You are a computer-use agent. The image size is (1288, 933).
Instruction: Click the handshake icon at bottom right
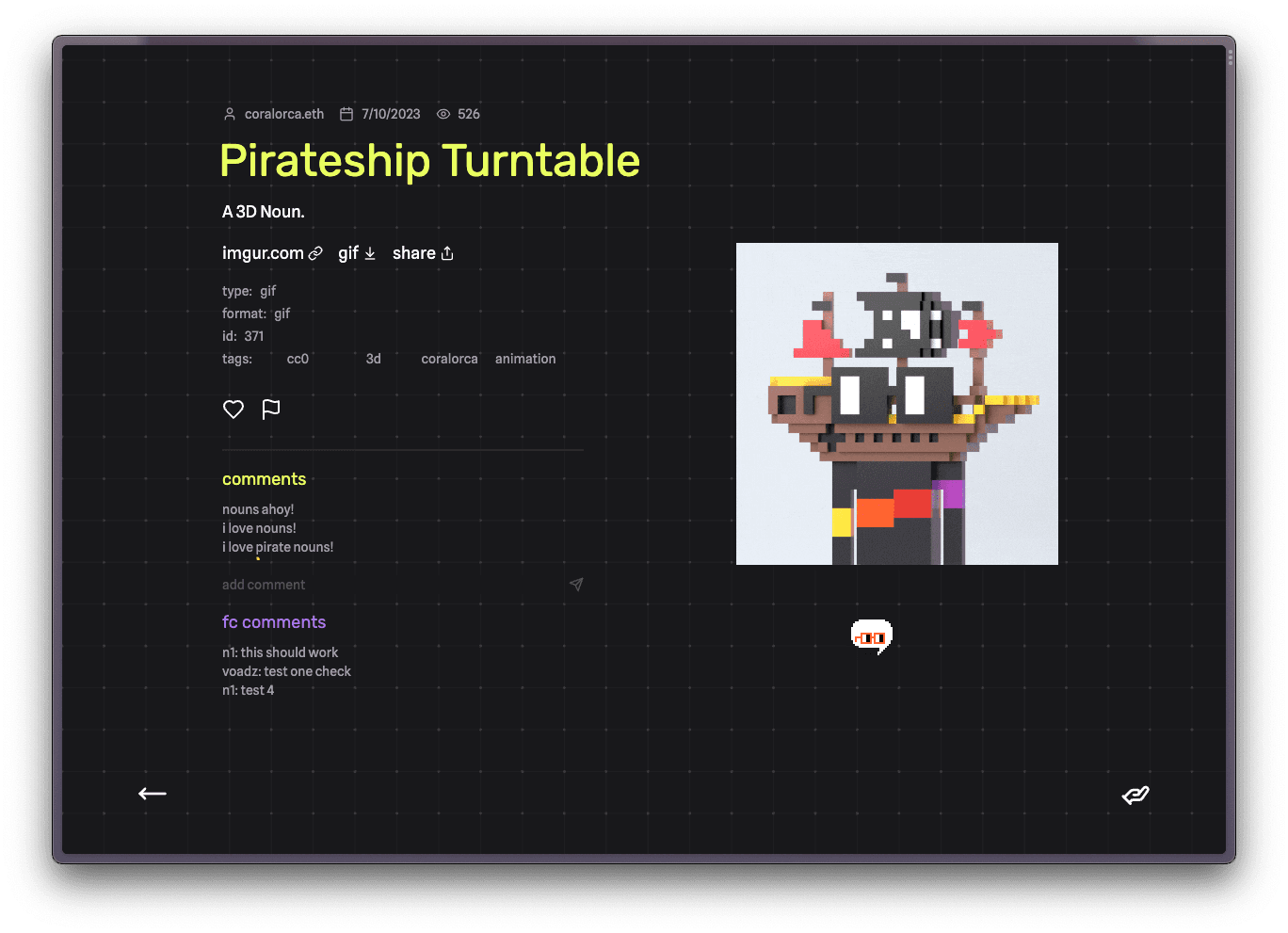pyautogui.click(x=1135, y=796)
